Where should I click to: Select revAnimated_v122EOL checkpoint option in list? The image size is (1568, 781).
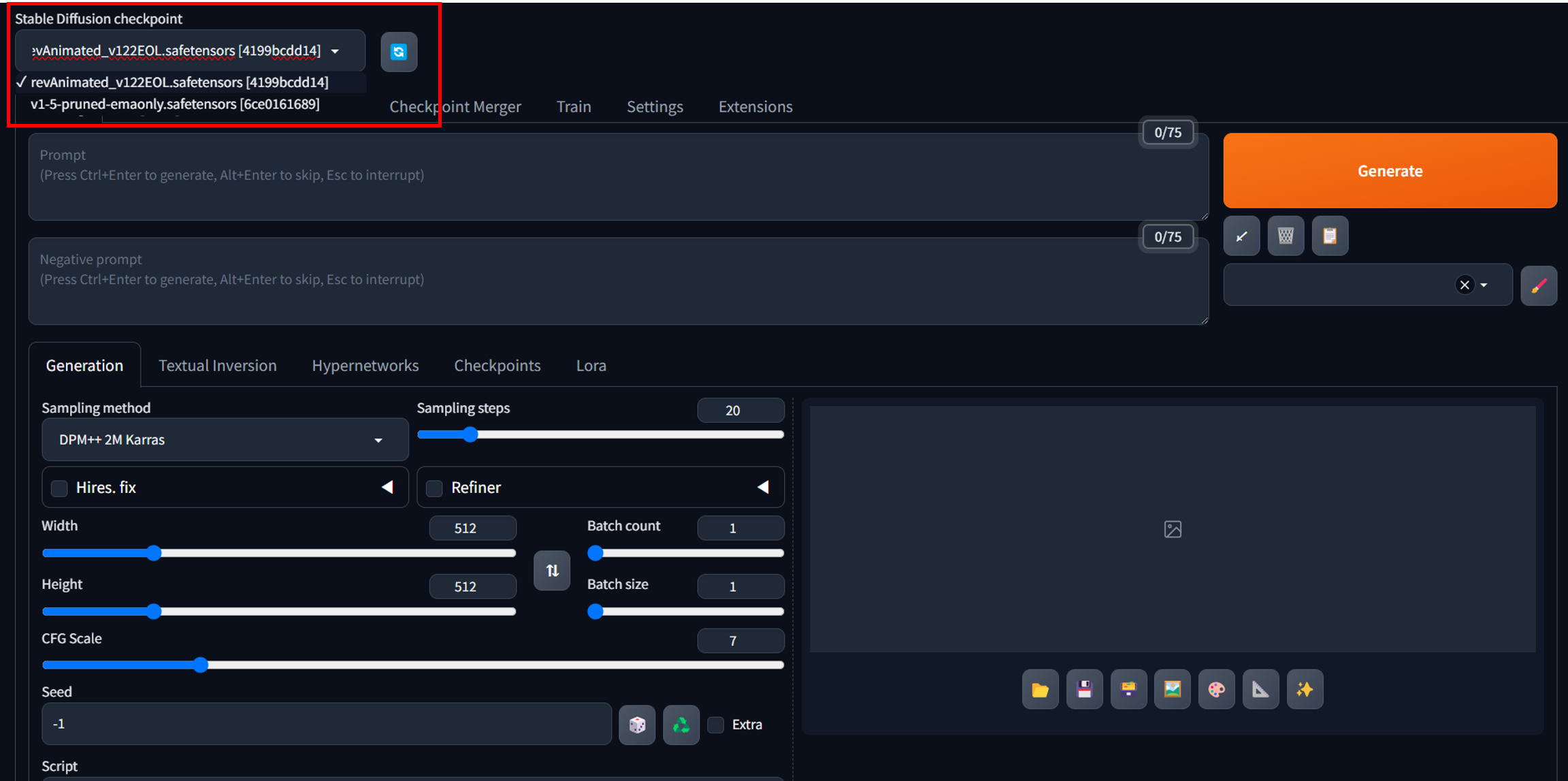[191, 82]
